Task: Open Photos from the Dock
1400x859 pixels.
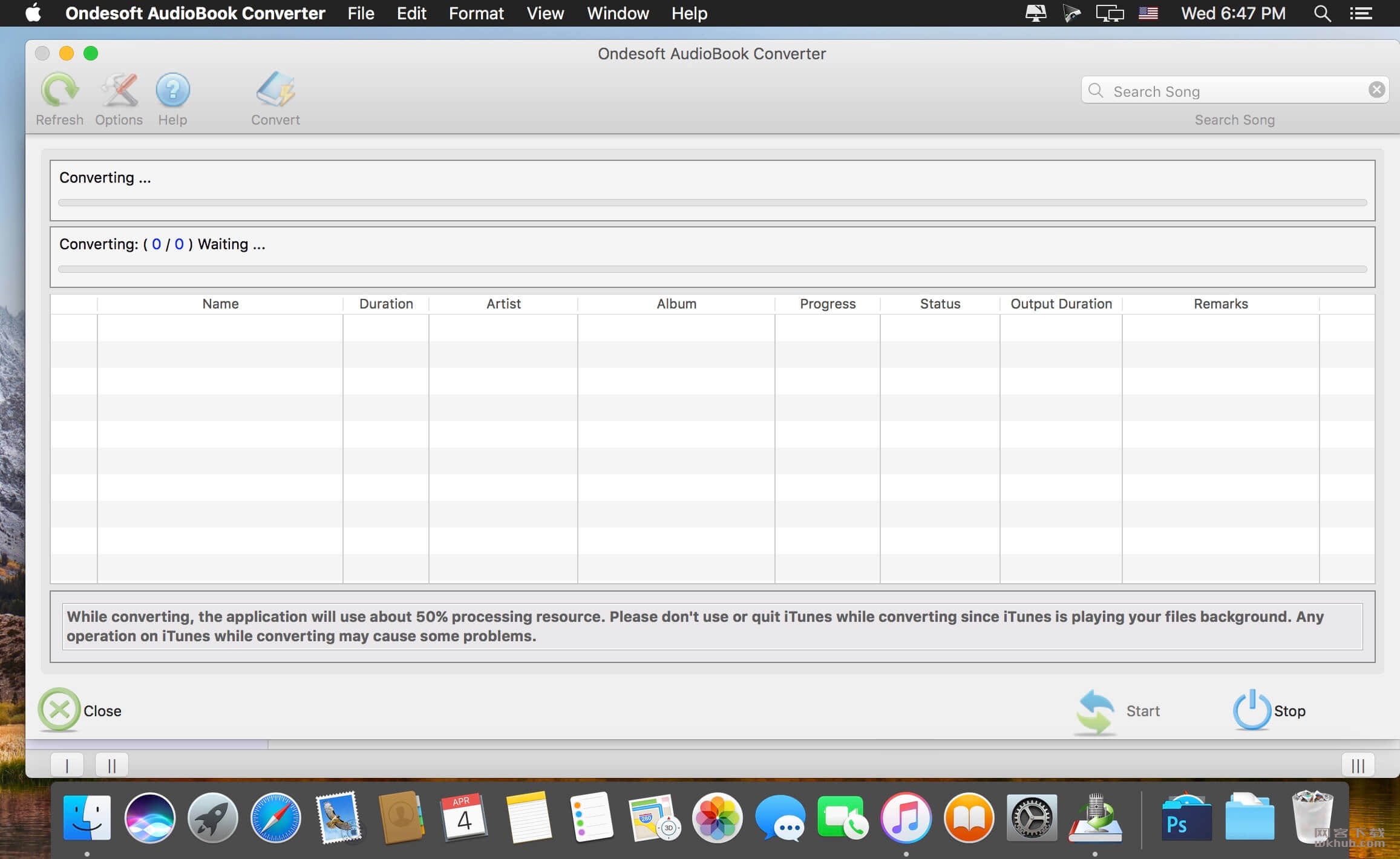Action: [x=718, y=818]
